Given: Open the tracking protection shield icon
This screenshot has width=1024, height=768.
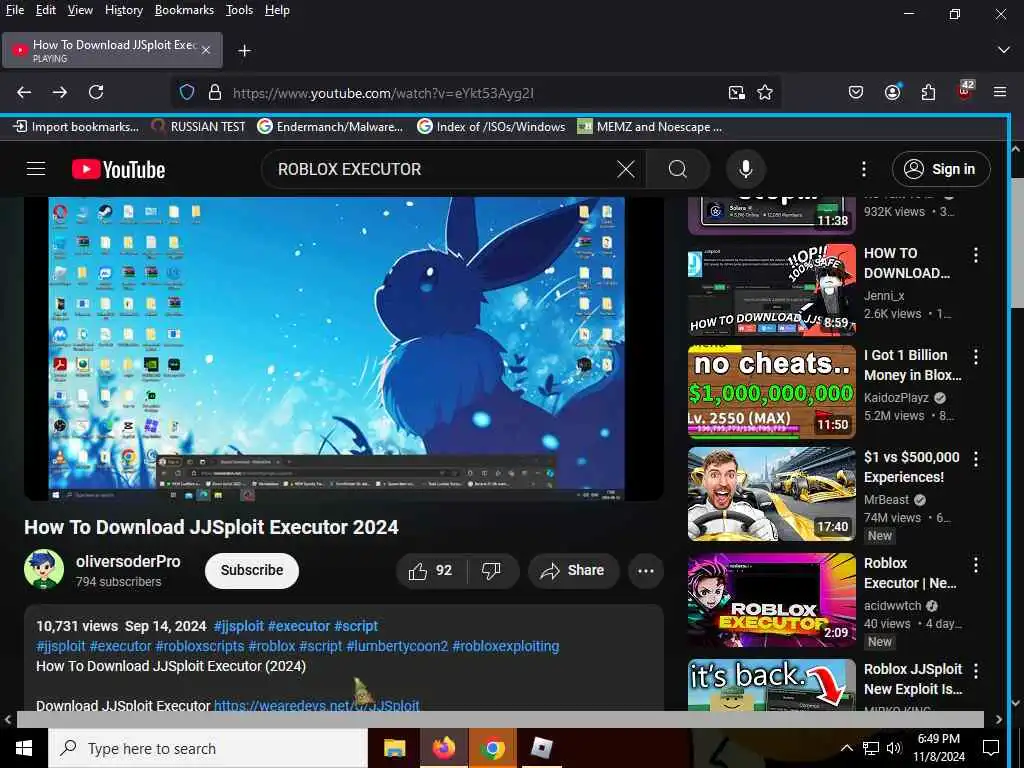Looking at the screenshot, I should tap(187, 93).
